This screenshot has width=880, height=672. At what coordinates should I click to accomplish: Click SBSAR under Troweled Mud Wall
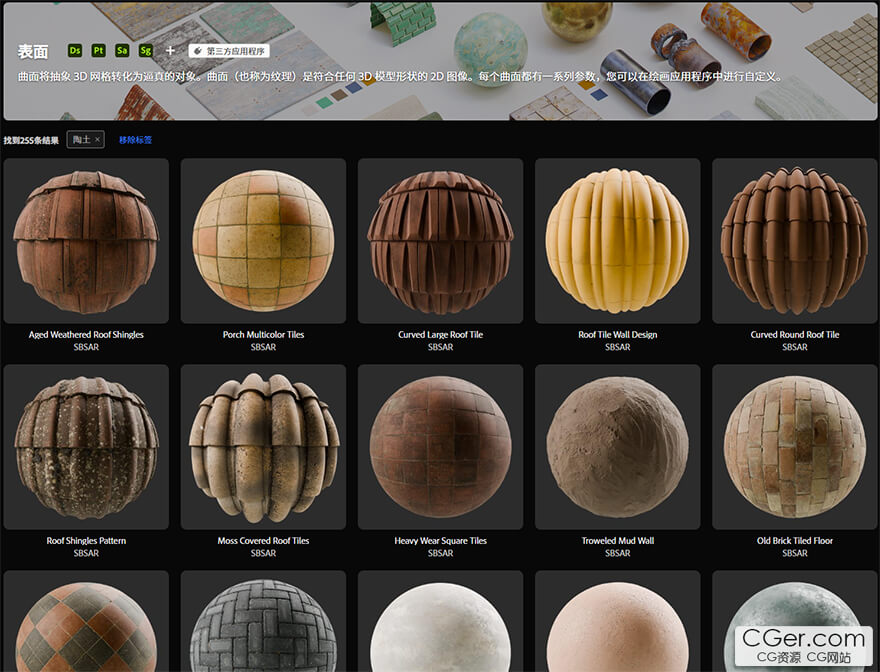tap(617, 554)
